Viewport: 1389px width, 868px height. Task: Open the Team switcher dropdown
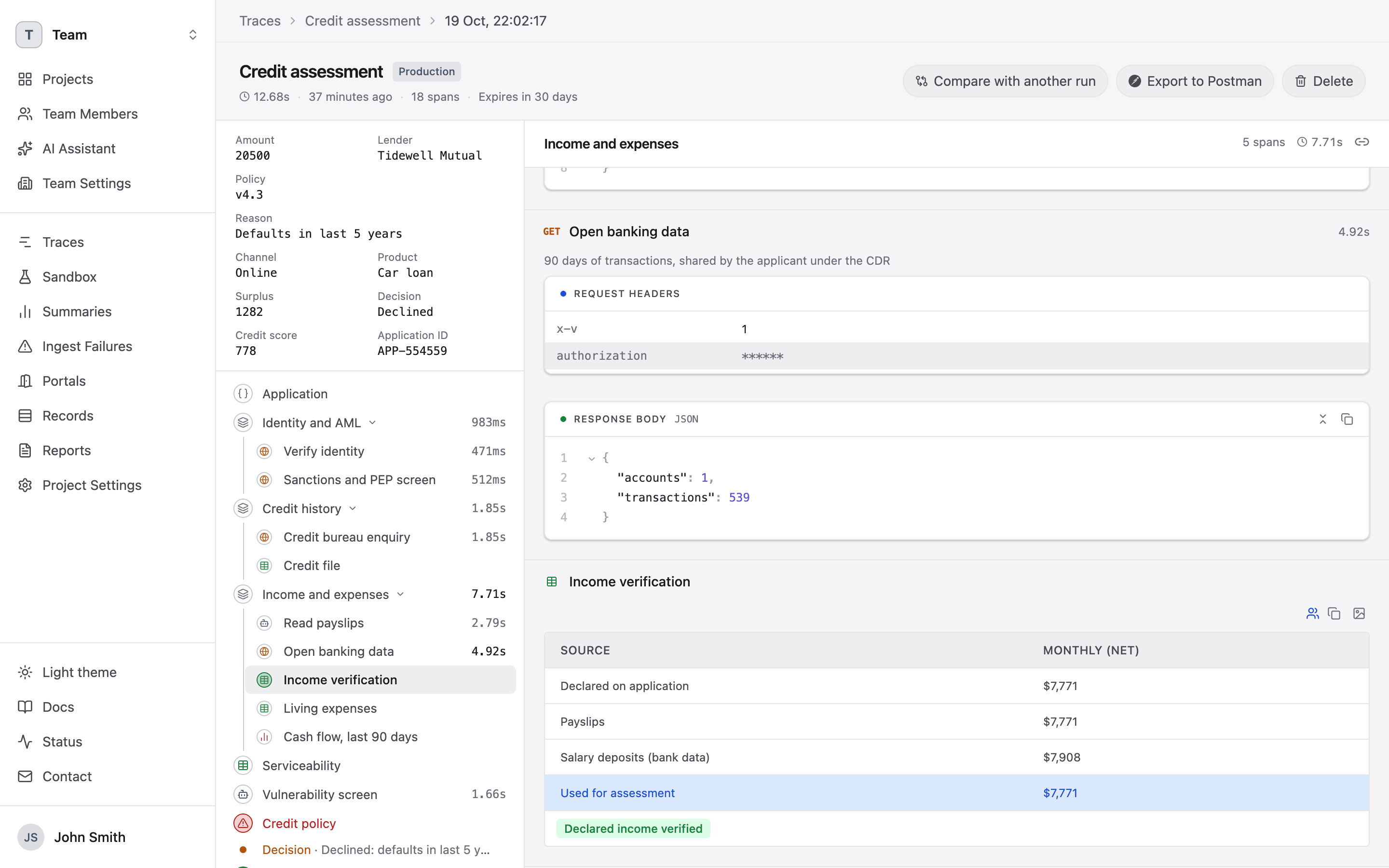pyautogui.click(x=108, y=34)
